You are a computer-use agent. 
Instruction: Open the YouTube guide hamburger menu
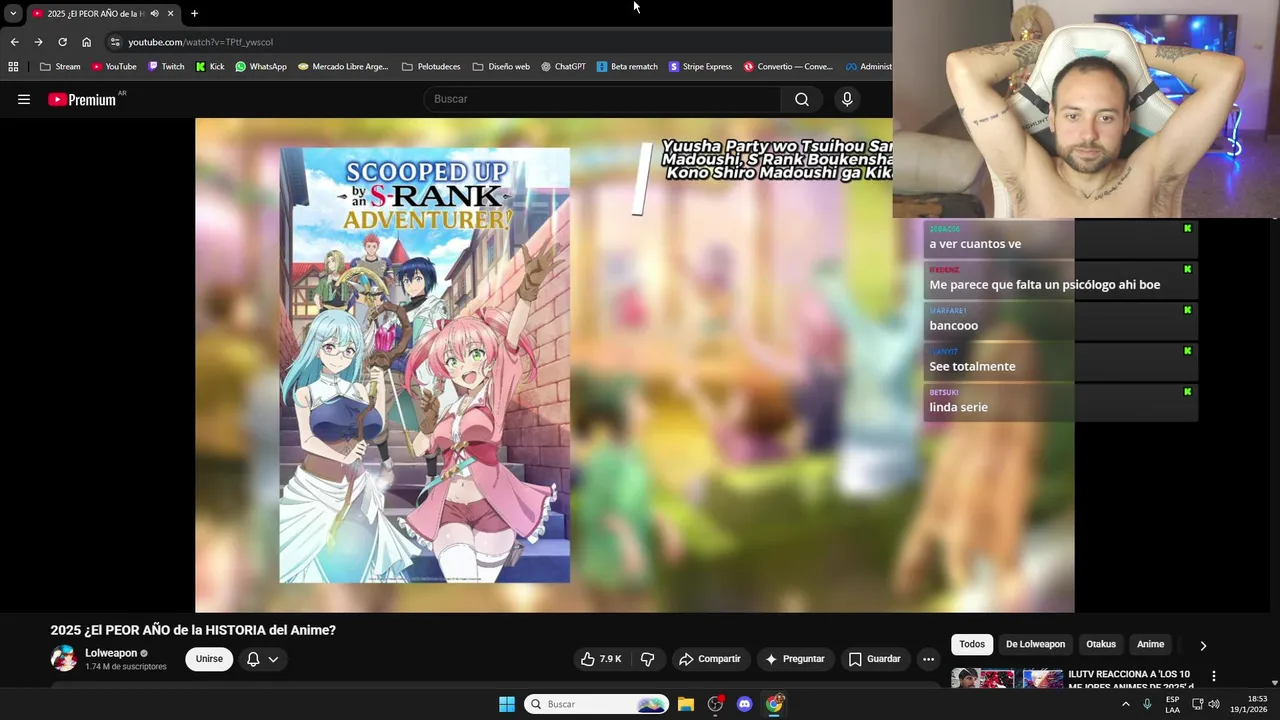click(x=24, y=99)
